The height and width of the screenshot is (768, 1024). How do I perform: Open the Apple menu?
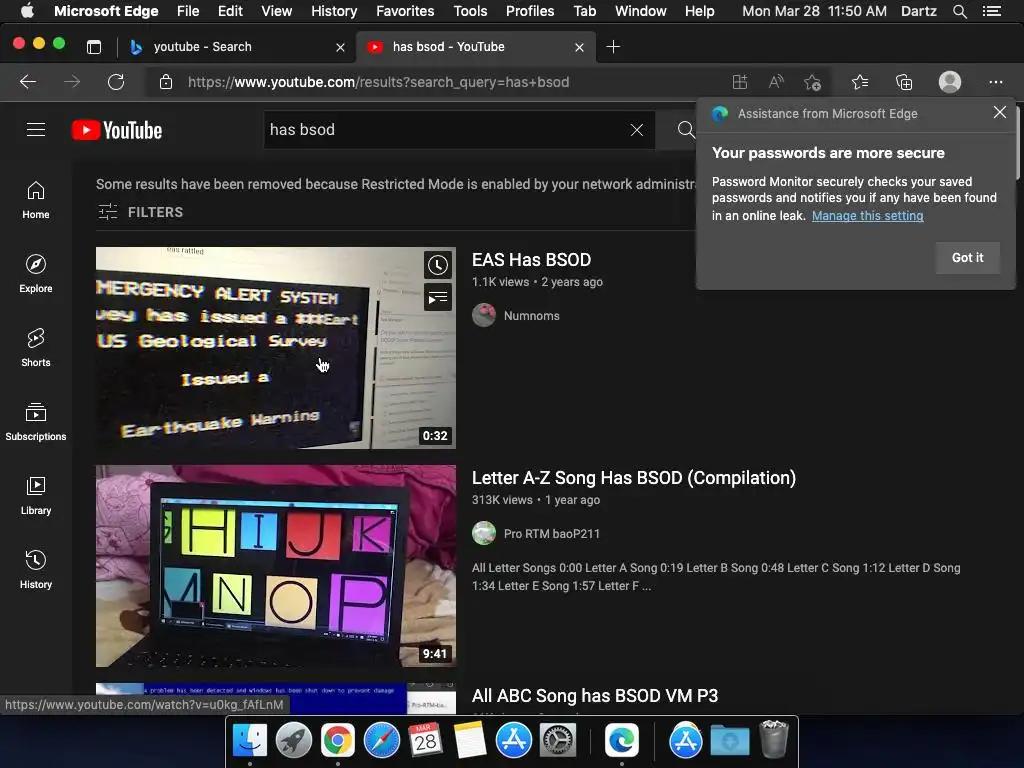click(27, 10)
